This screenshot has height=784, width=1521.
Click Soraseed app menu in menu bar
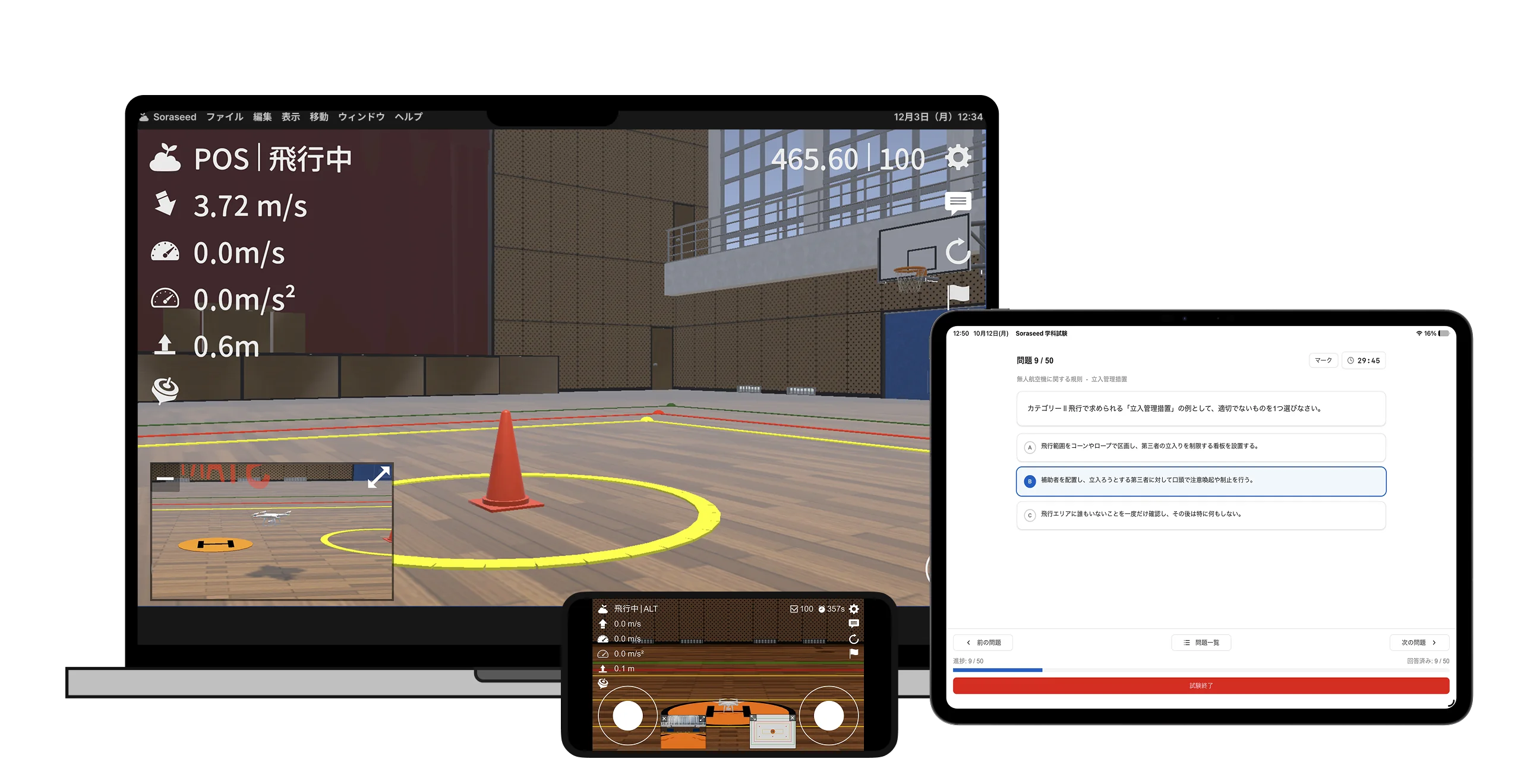click(174, 117)
